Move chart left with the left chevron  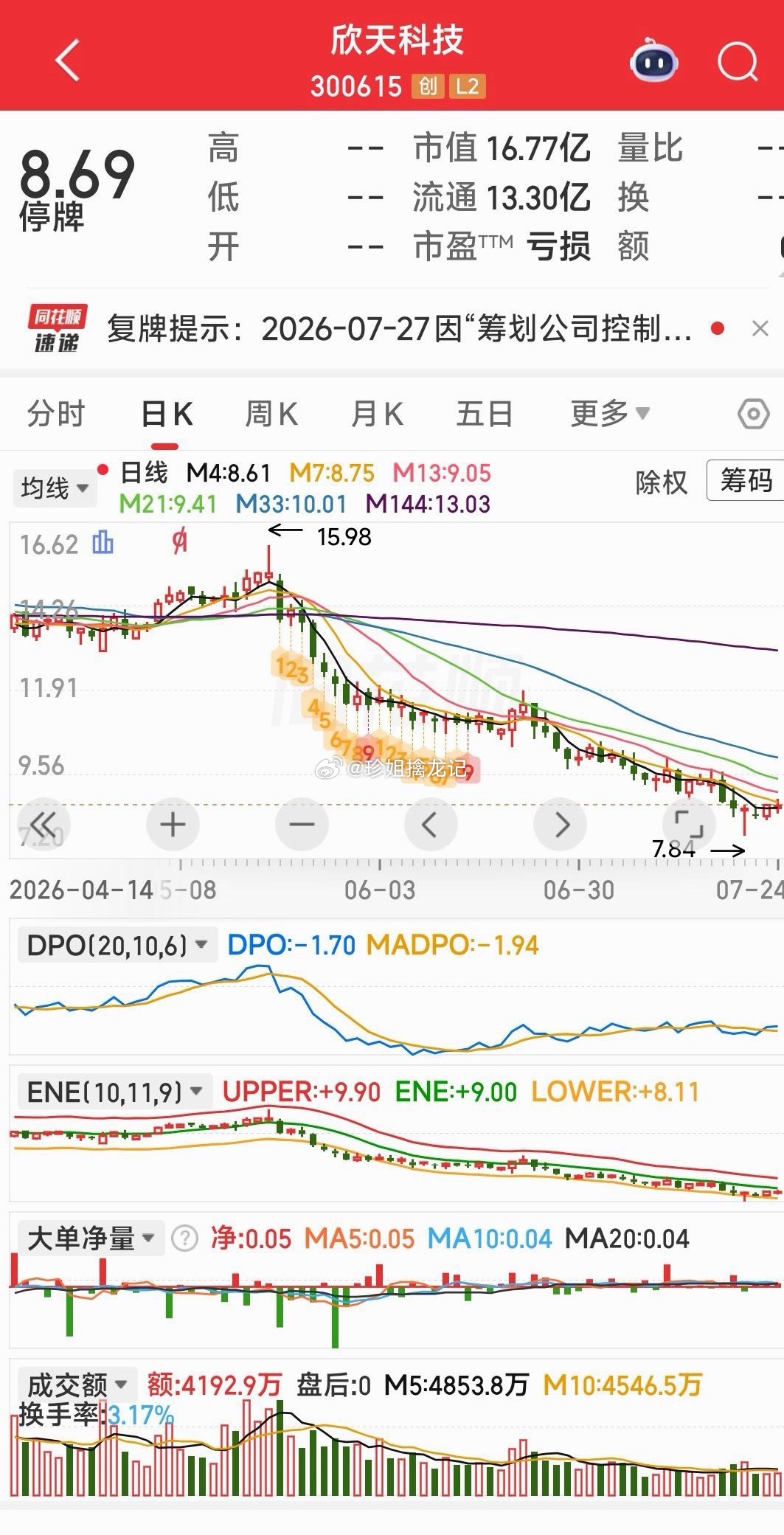pyautogui.click(x=431, y=824)
